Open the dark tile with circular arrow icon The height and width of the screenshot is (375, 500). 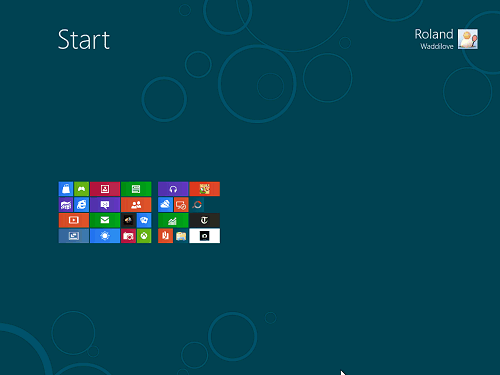[x=197, y=205]
